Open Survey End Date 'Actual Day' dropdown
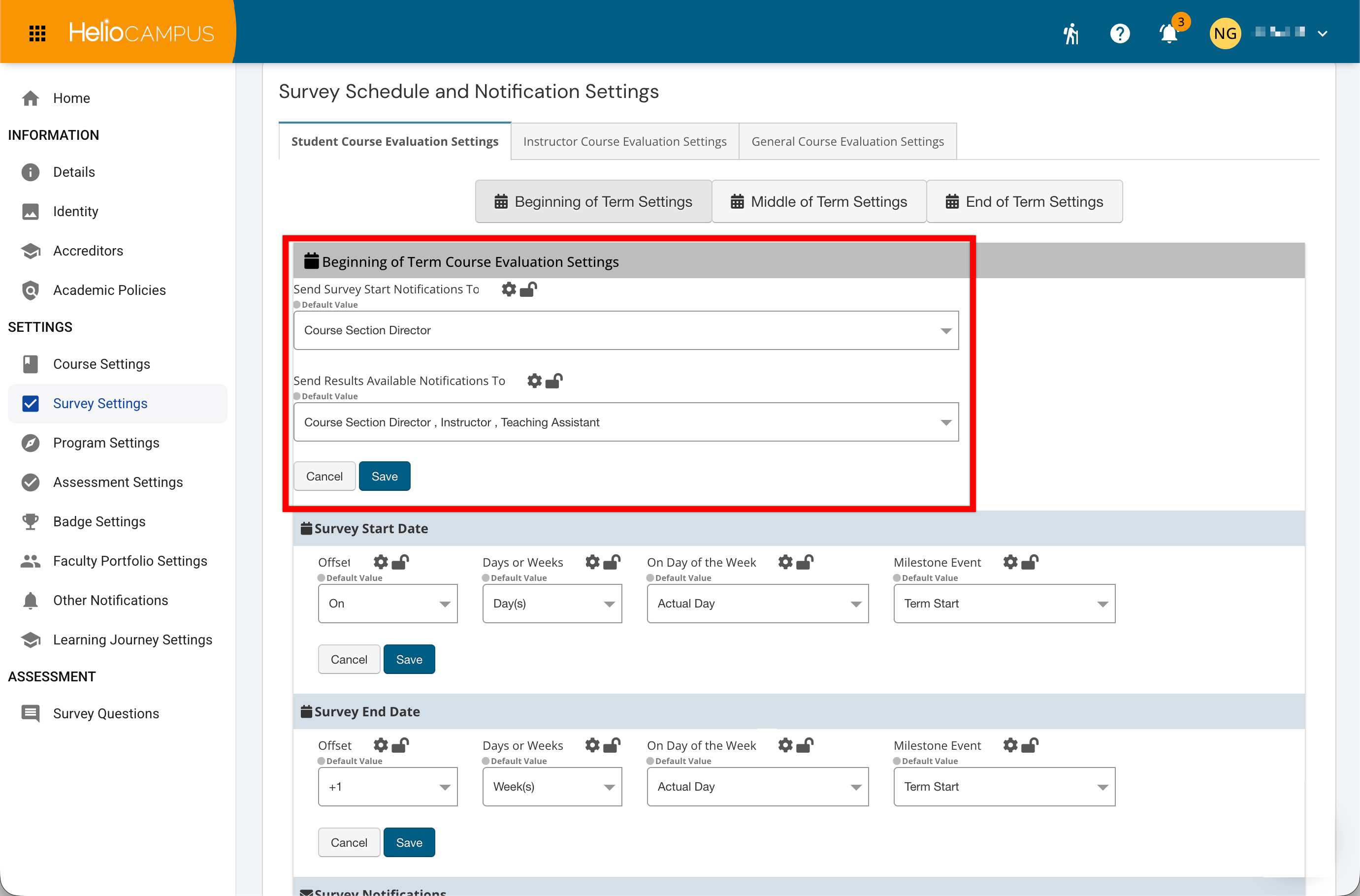This screenshot has width=1360, height=896. click(758, 787)
